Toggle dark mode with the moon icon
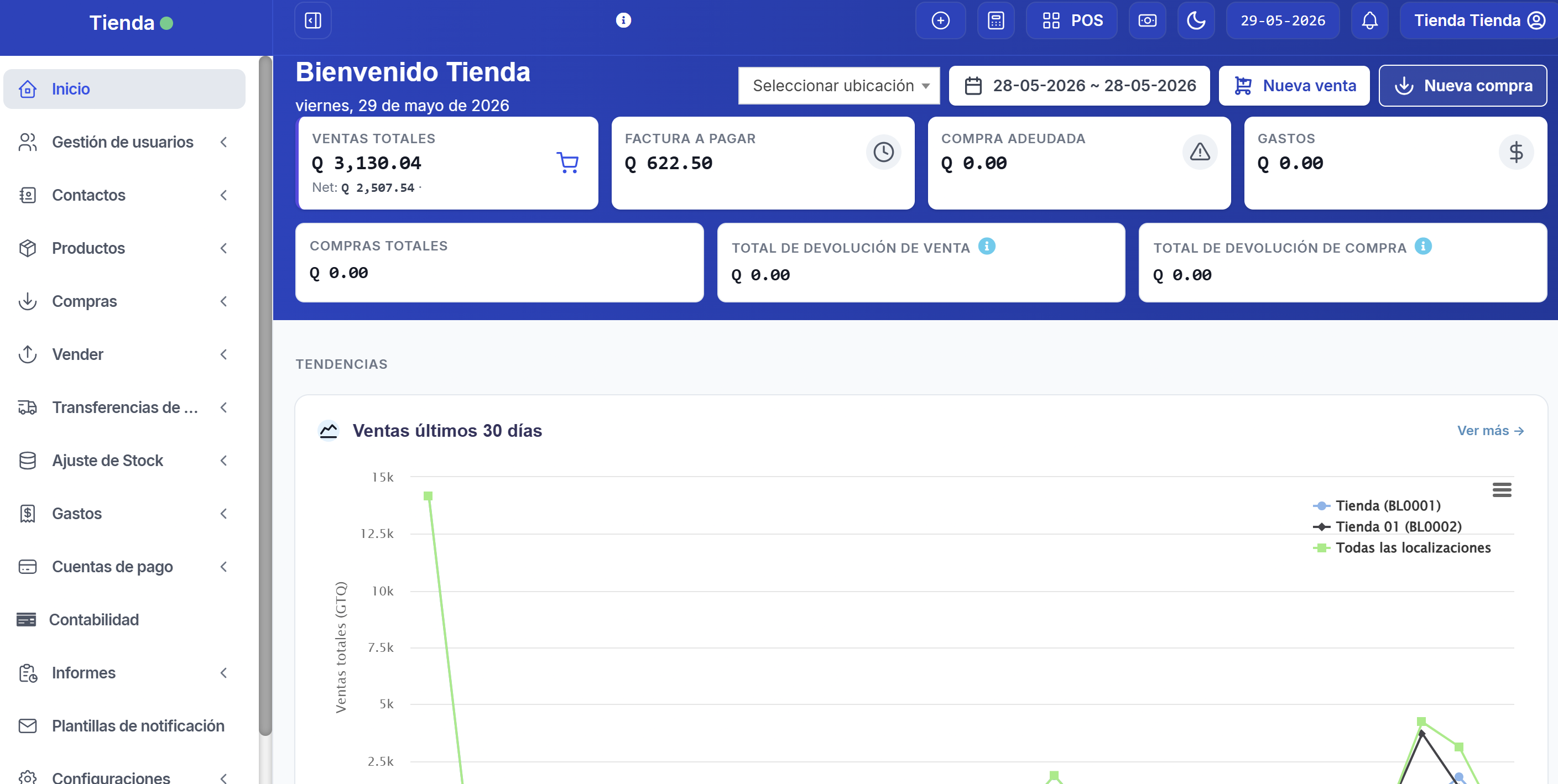 click(x=1196, y=20)
